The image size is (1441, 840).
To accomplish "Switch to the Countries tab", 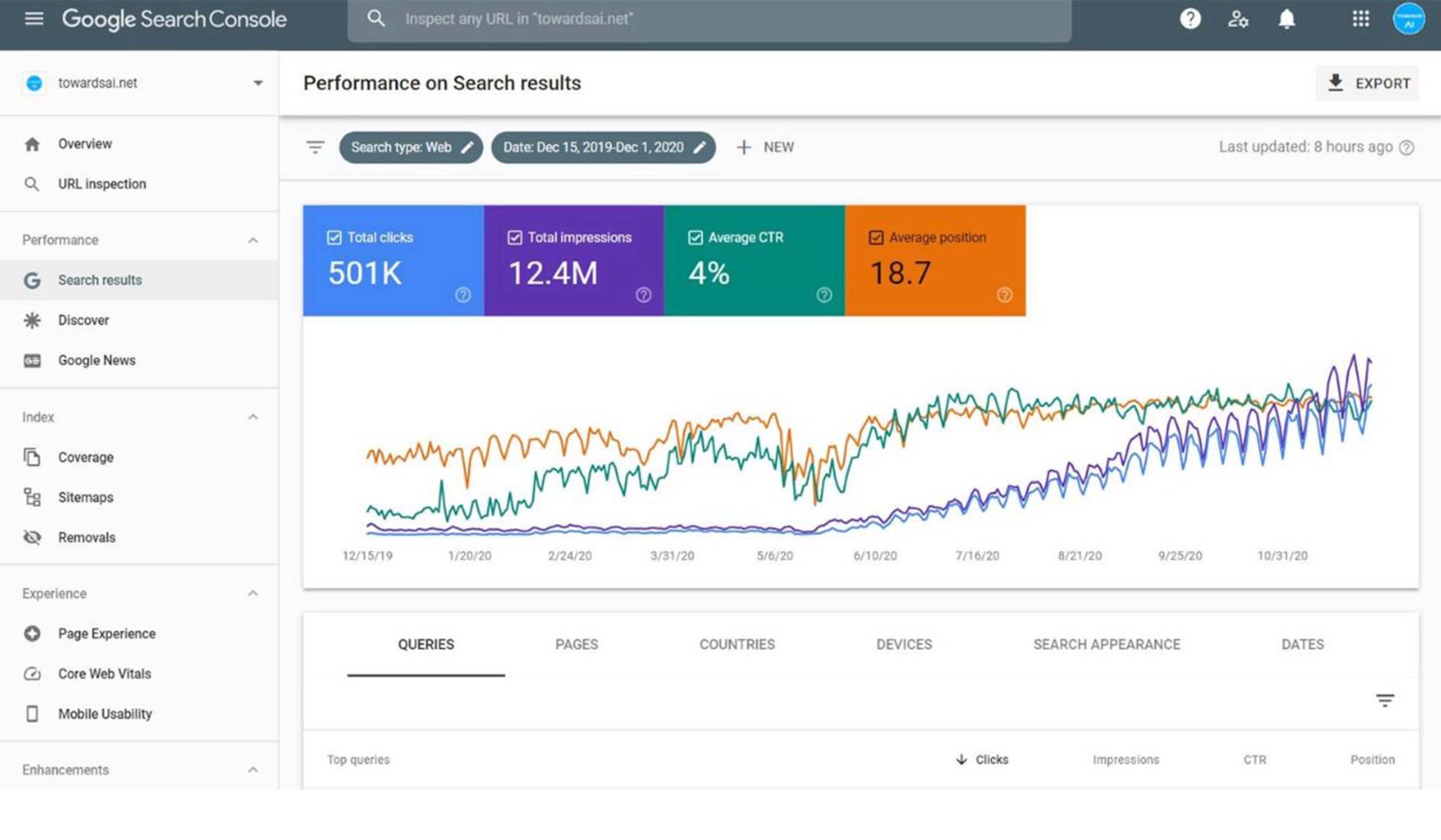I will 736,645.
